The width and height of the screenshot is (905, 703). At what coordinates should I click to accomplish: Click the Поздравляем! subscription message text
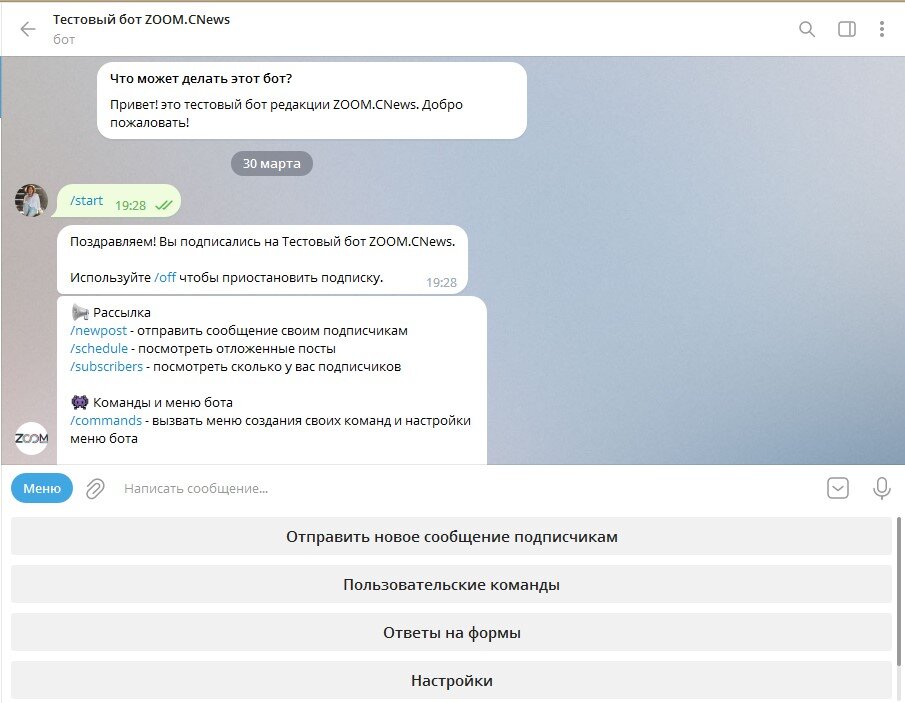tap(263, 241)
